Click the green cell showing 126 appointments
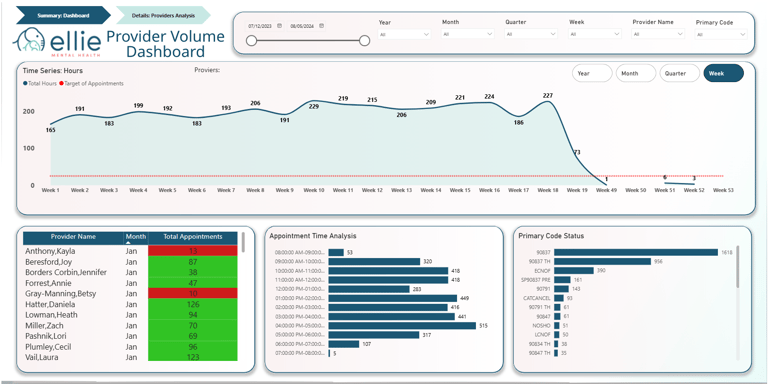The height and width of the screenshot is (384, 768). 192,304
